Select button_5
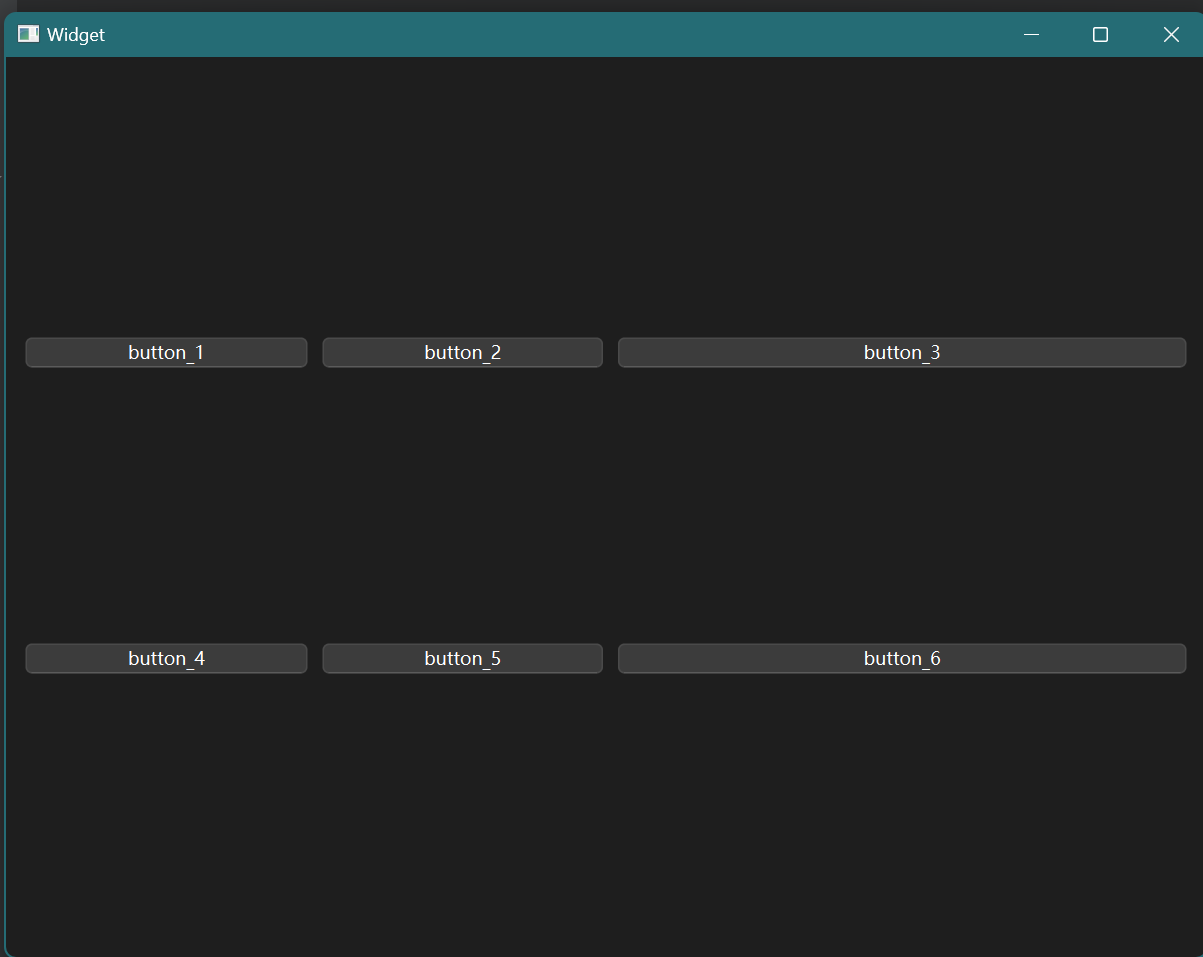Viewport: 1203px width, 957px height. tap(462, 659)
